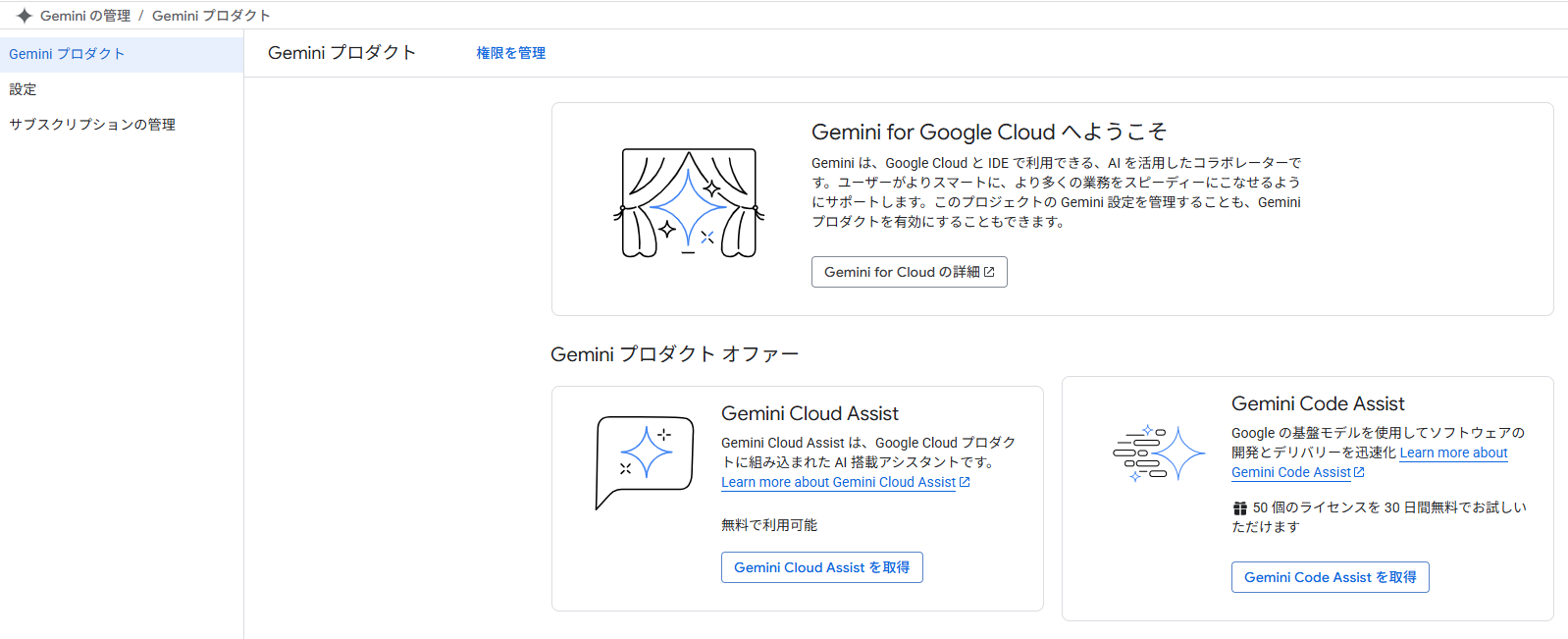Click Gemini プロダクト breadcrumb text
The image size is (1568, 639).
tap(211, 16)
